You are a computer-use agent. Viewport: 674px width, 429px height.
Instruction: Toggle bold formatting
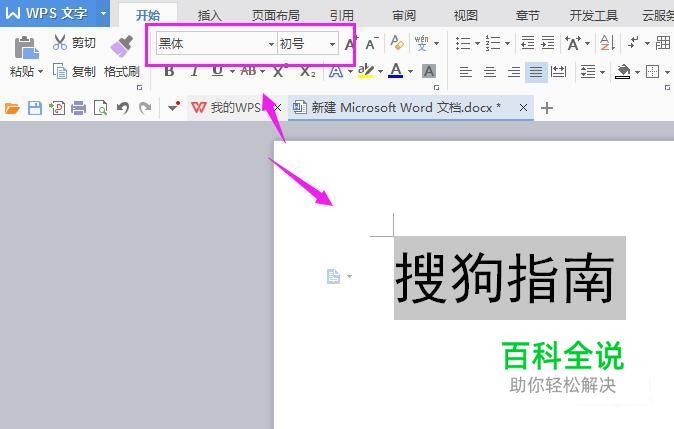[x=169, y=71]
